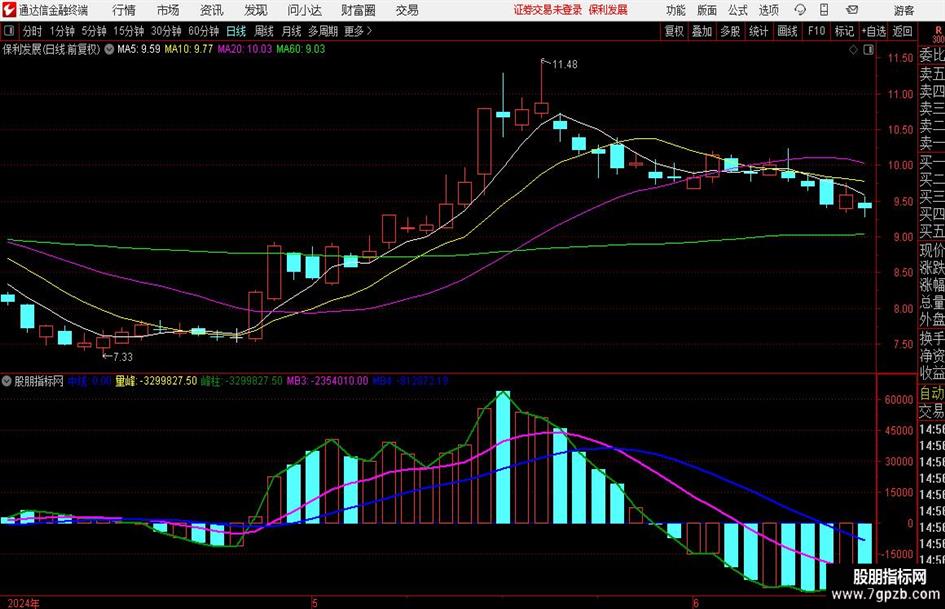Expand the 保利发展 main chart indicator dropdown
The height and width of the screenshot is (609, 945).
[109, 49]
